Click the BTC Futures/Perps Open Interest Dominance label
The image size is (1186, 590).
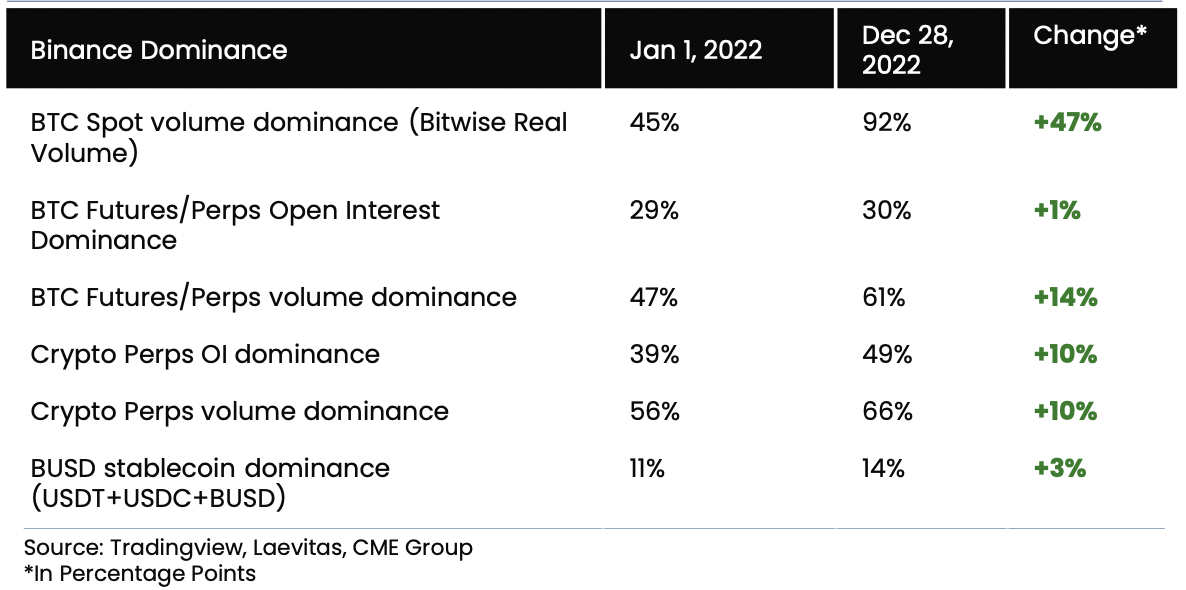click(x=235, y=225)
